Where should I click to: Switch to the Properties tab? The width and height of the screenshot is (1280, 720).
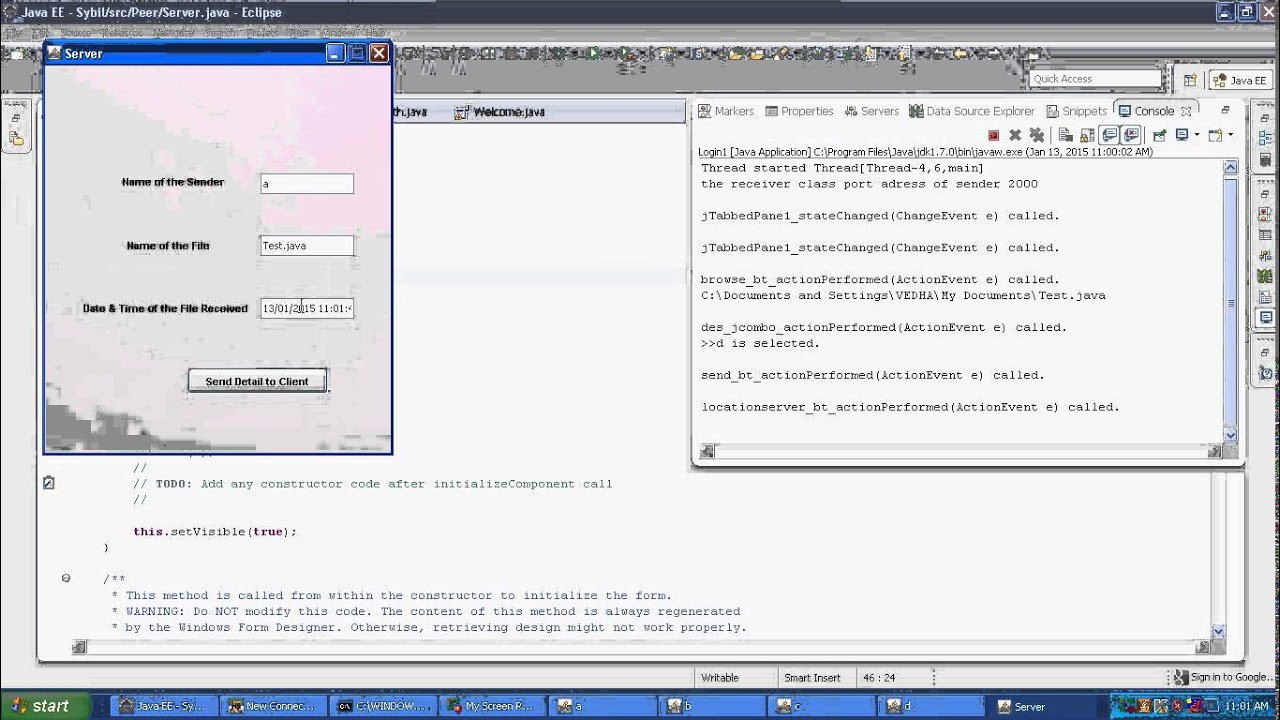coord(798,111)
